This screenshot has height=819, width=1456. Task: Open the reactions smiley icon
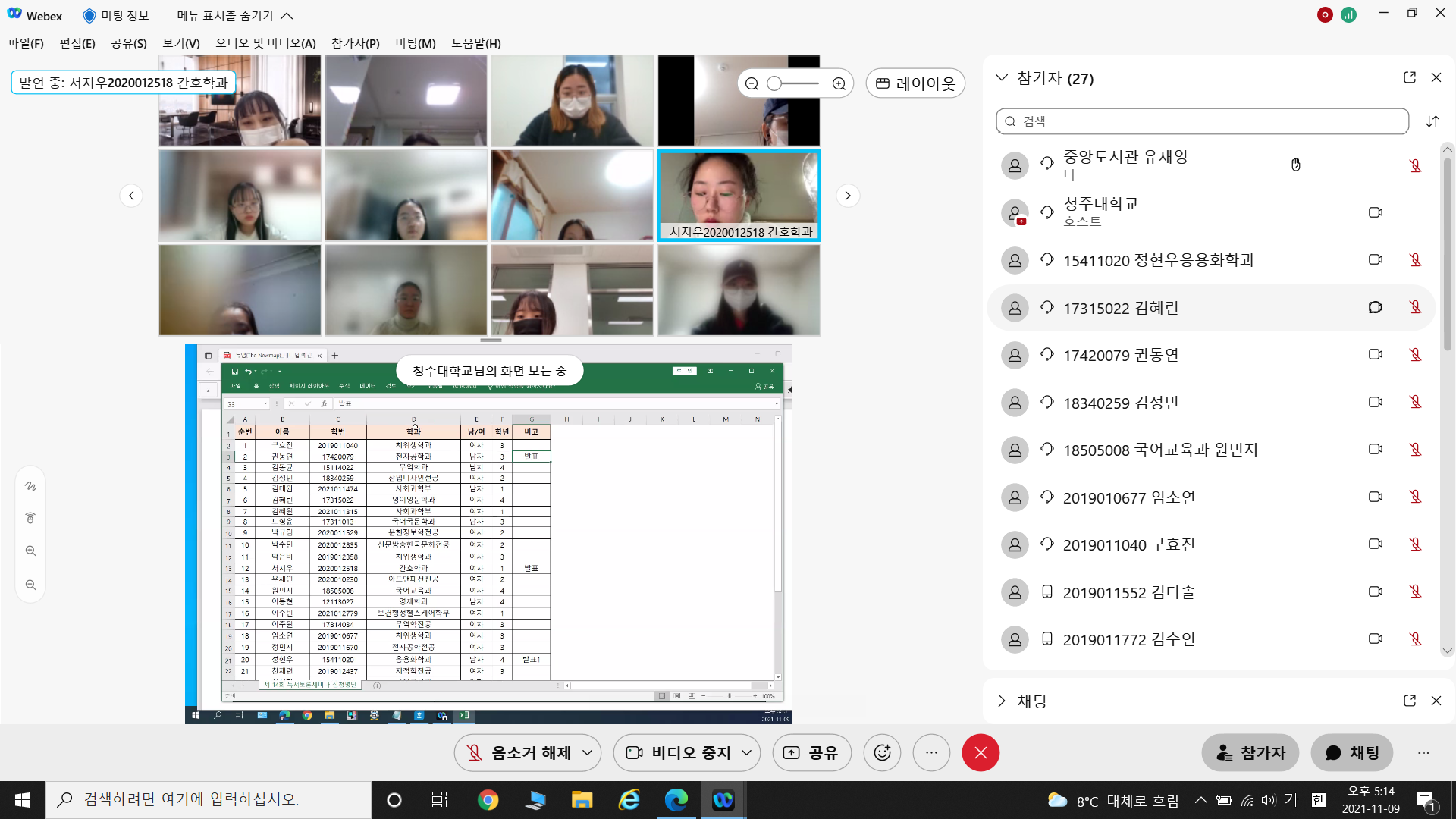882,752
